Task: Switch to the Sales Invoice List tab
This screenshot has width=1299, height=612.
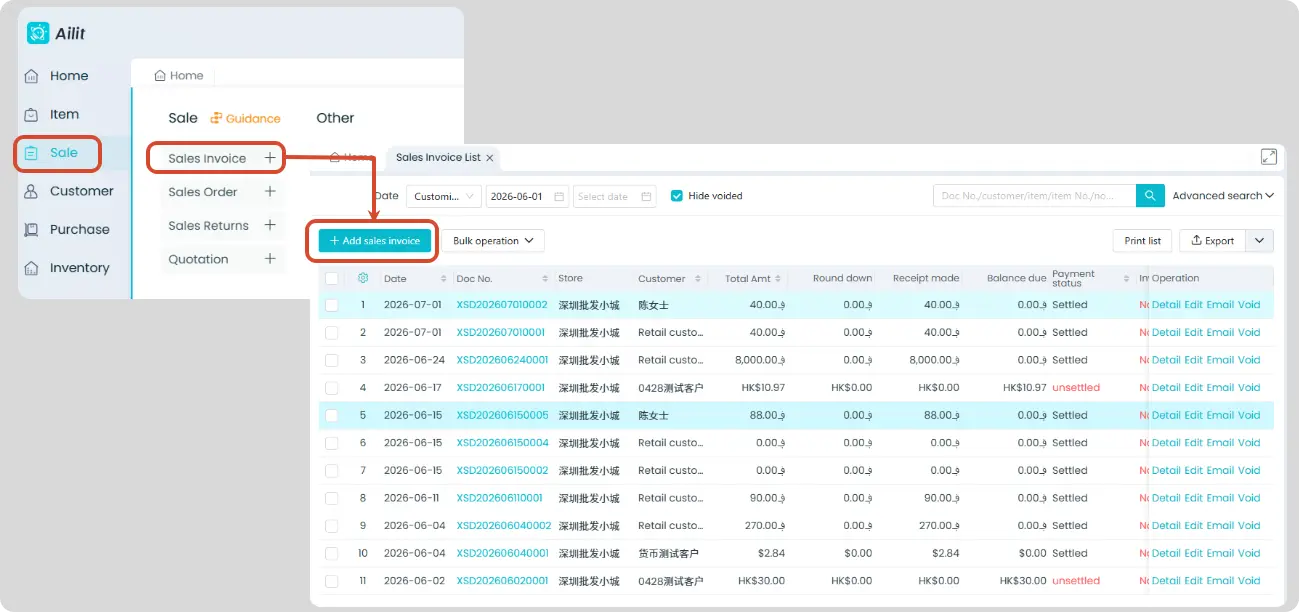Action: tap(438, 157)
